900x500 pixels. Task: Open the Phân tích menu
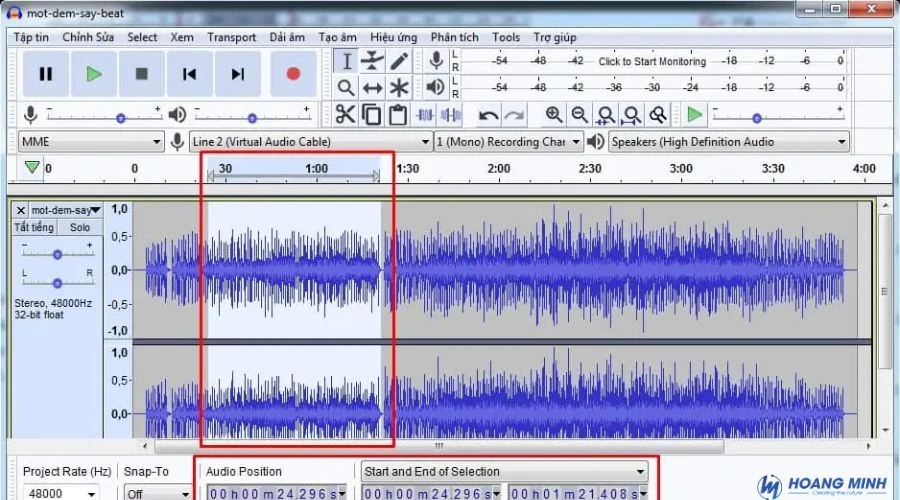(x=454, y=37)
